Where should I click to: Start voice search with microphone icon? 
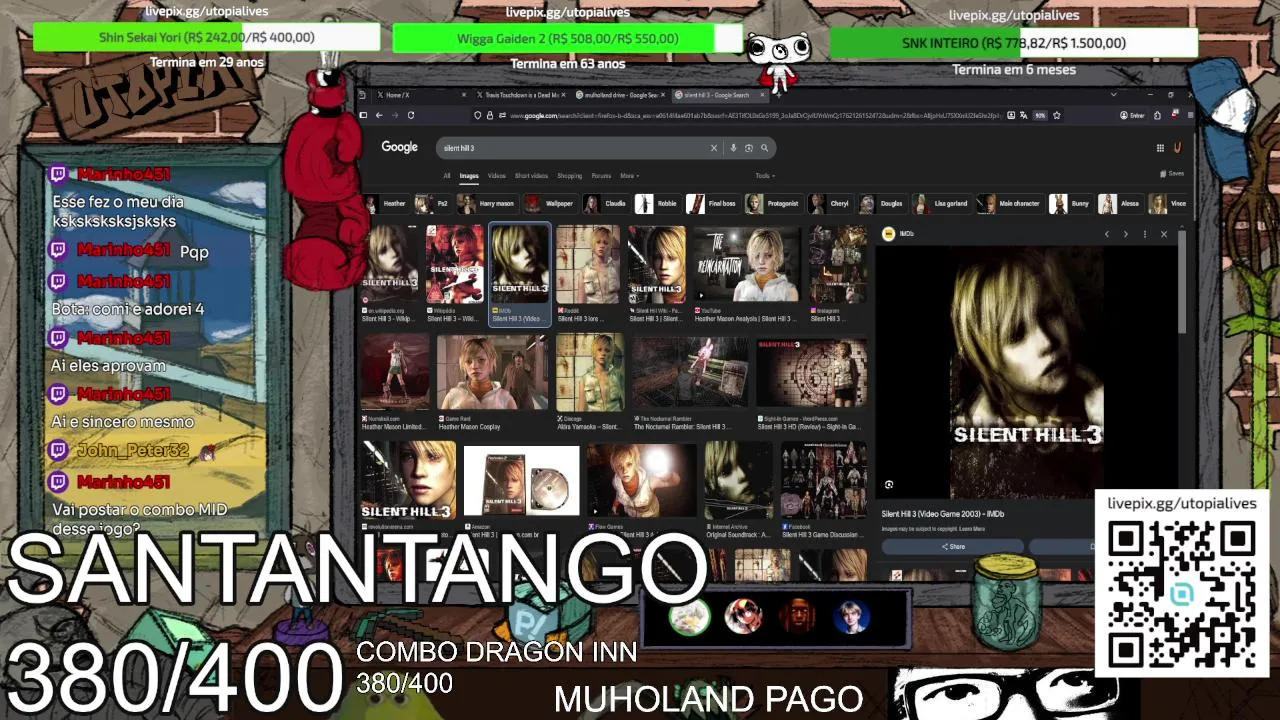(733, 148)
